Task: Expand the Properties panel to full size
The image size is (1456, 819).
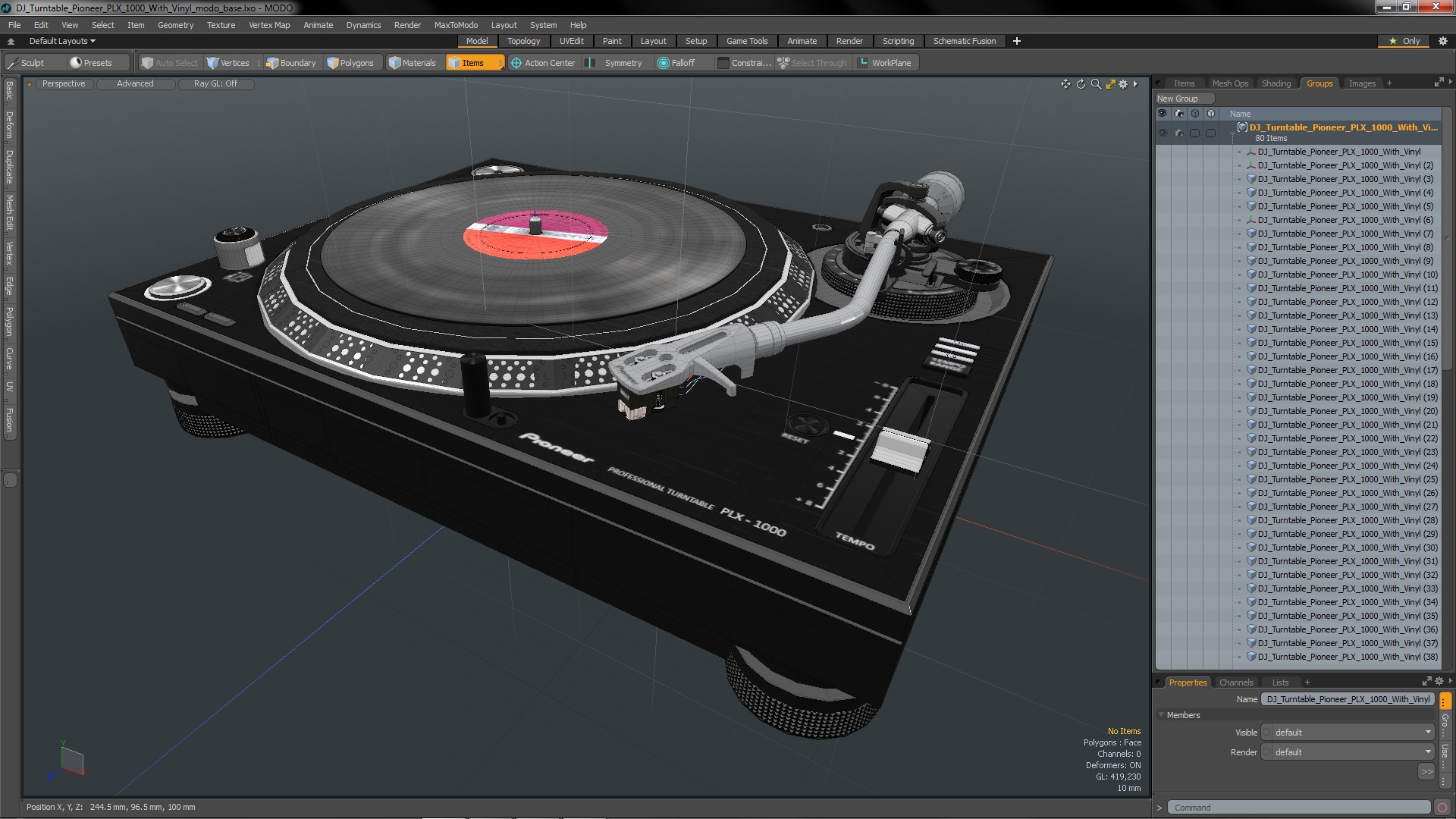Action: point(1426,681)
